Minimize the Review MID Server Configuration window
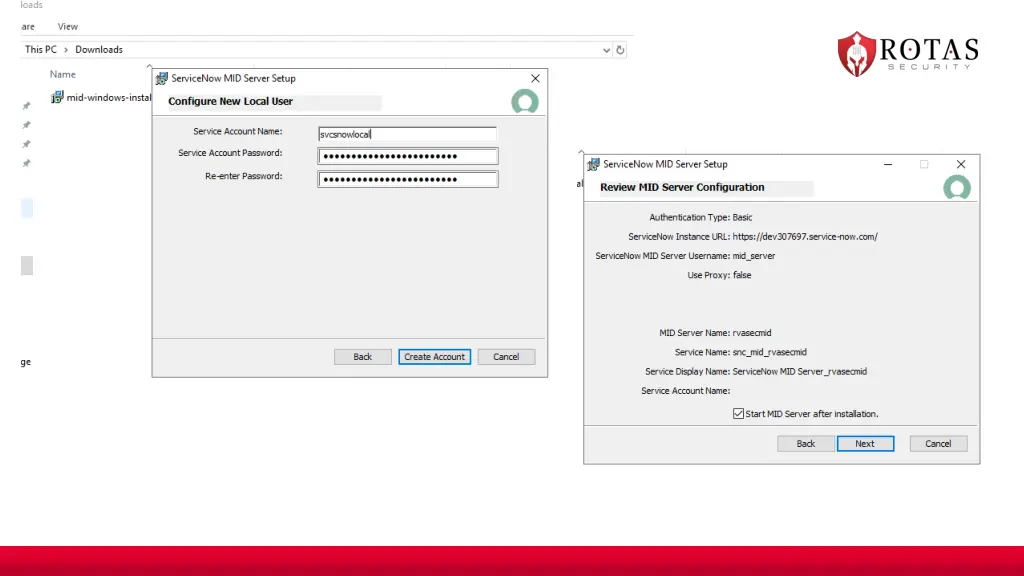 tap(888, 164)
